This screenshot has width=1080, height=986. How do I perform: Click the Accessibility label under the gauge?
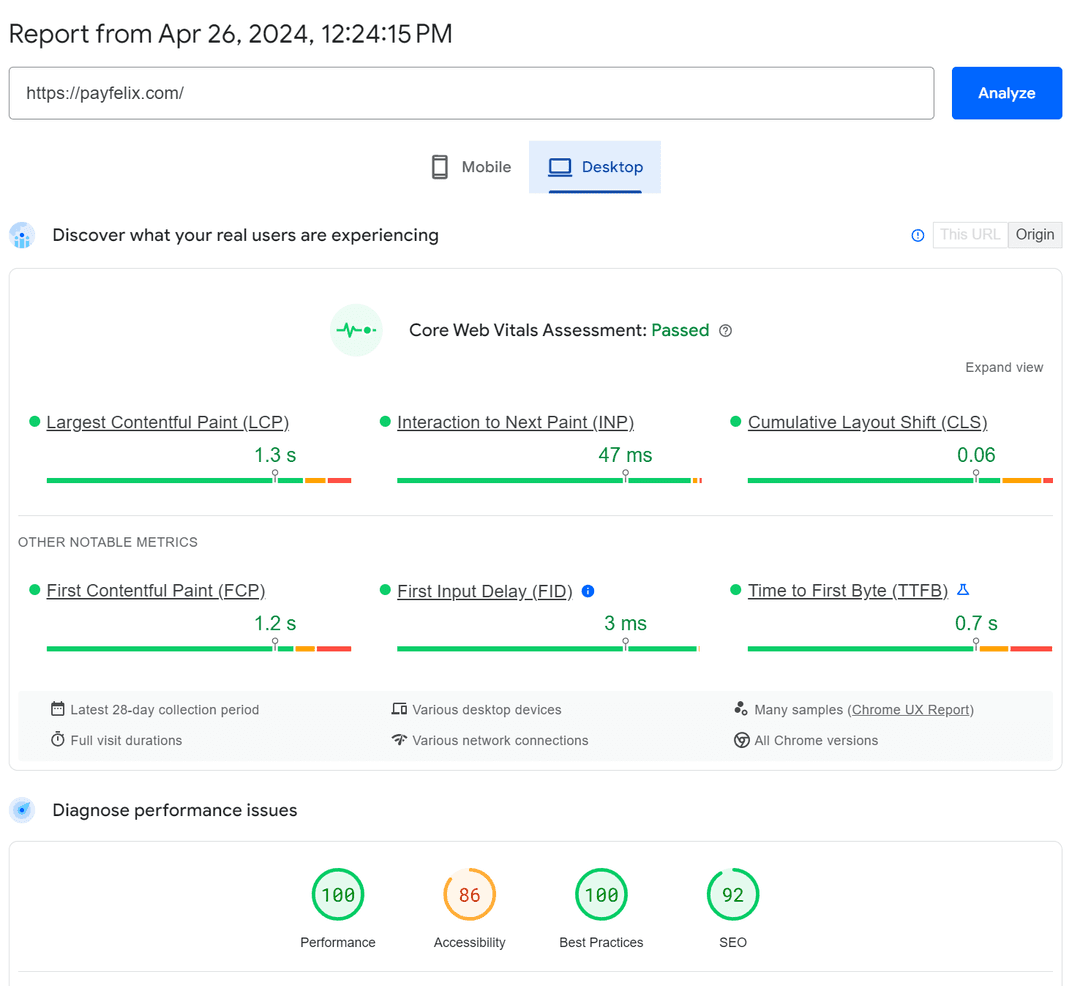[x=469, y=942]
